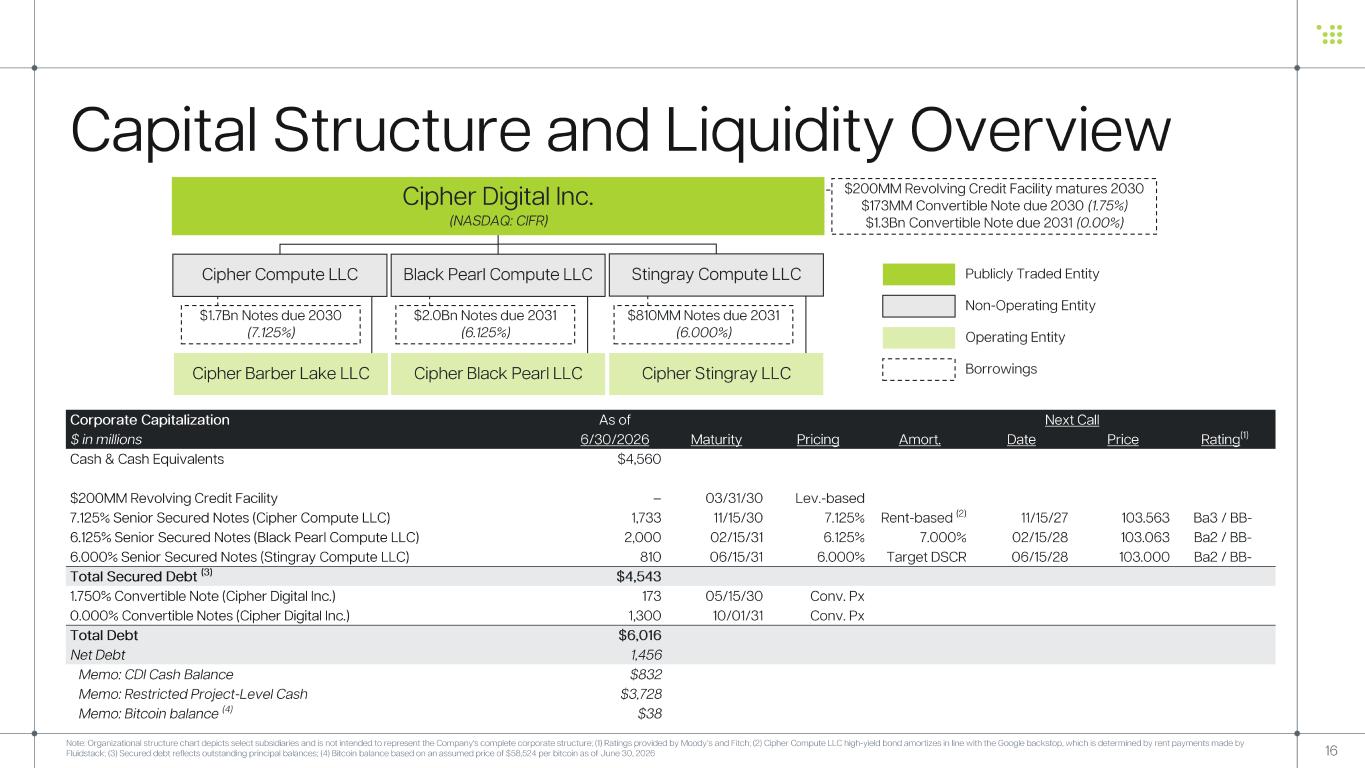Click the "Cash & Cash Equivalents" row label
The width and height of the screenshot is (1365, 768).
pos(147,460)
